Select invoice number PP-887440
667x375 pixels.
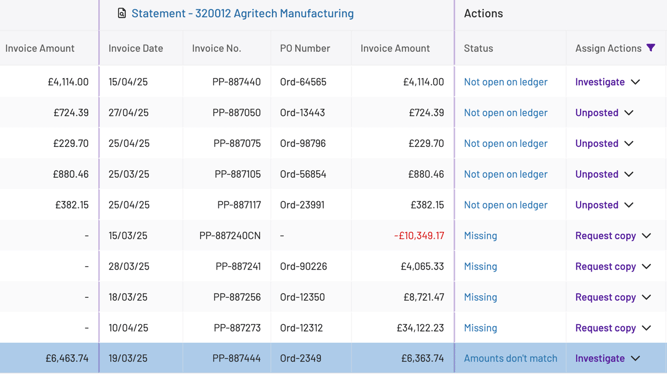pyautogui.click(x=237, y=82)
